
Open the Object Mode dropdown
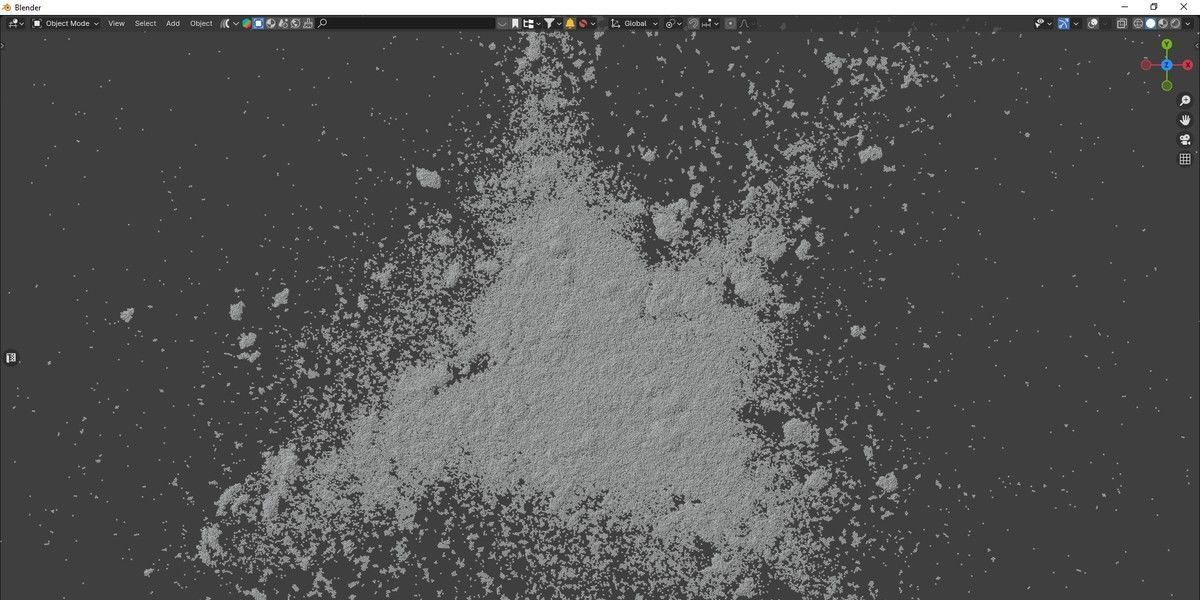click(x=65, y=23)
